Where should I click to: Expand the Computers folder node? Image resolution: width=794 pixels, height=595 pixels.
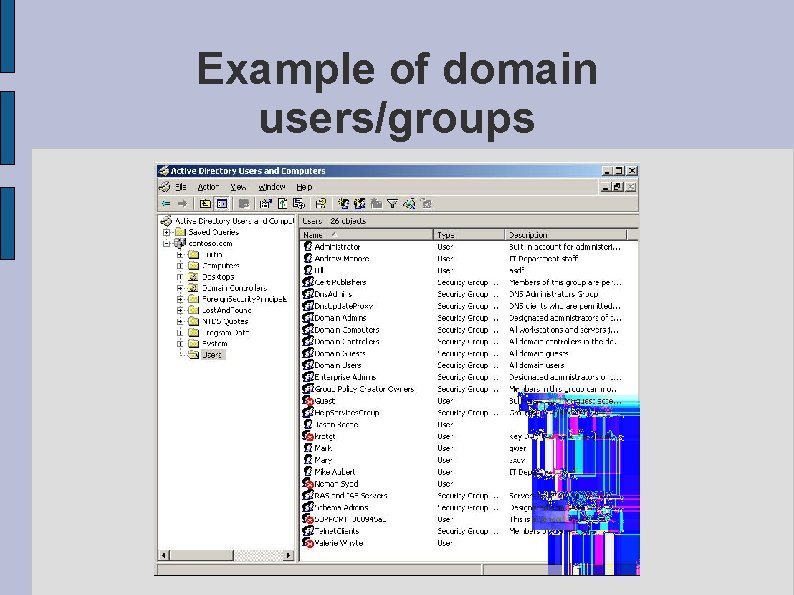(179, 266)
